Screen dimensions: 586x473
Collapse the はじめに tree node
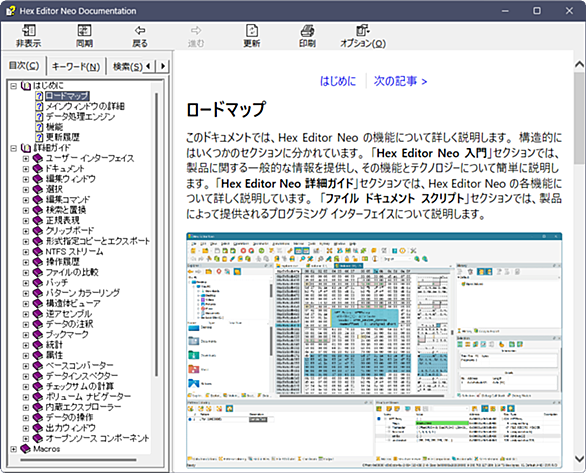tap(13, 86)
